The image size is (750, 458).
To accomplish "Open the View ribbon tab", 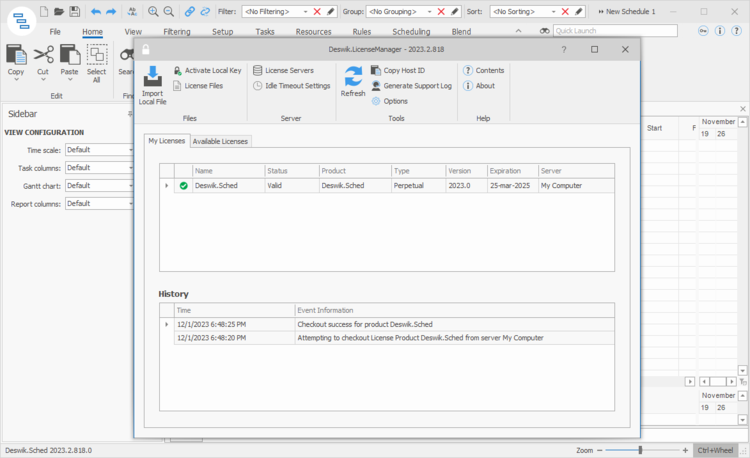I will click(x=133, y=32).
